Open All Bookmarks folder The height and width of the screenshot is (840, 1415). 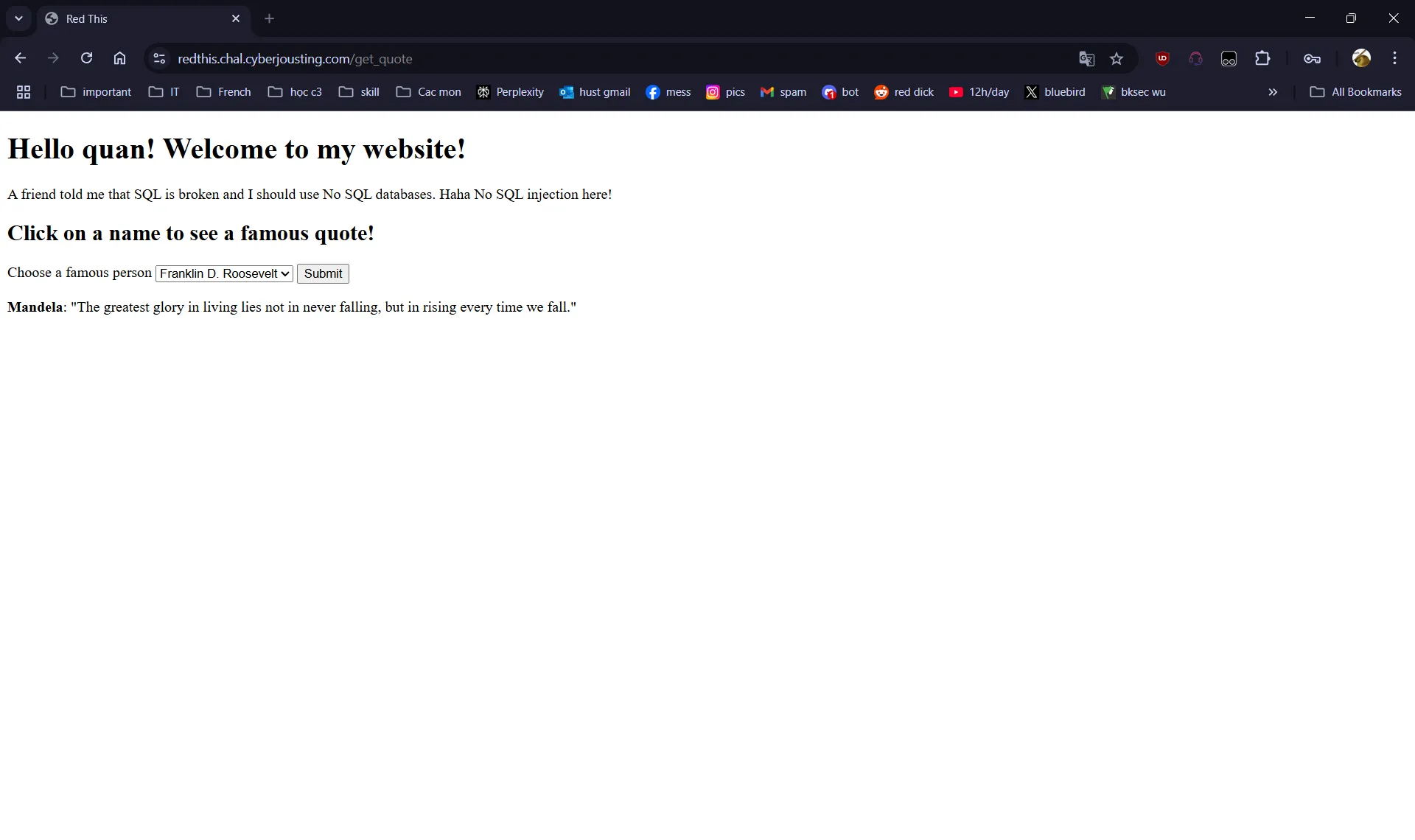coord(1355,92)
